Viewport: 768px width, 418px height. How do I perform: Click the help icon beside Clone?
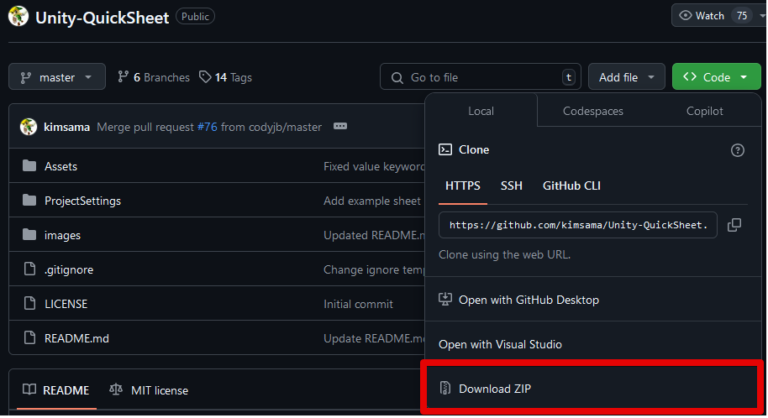pyautogui.click(x=737, y=150)
